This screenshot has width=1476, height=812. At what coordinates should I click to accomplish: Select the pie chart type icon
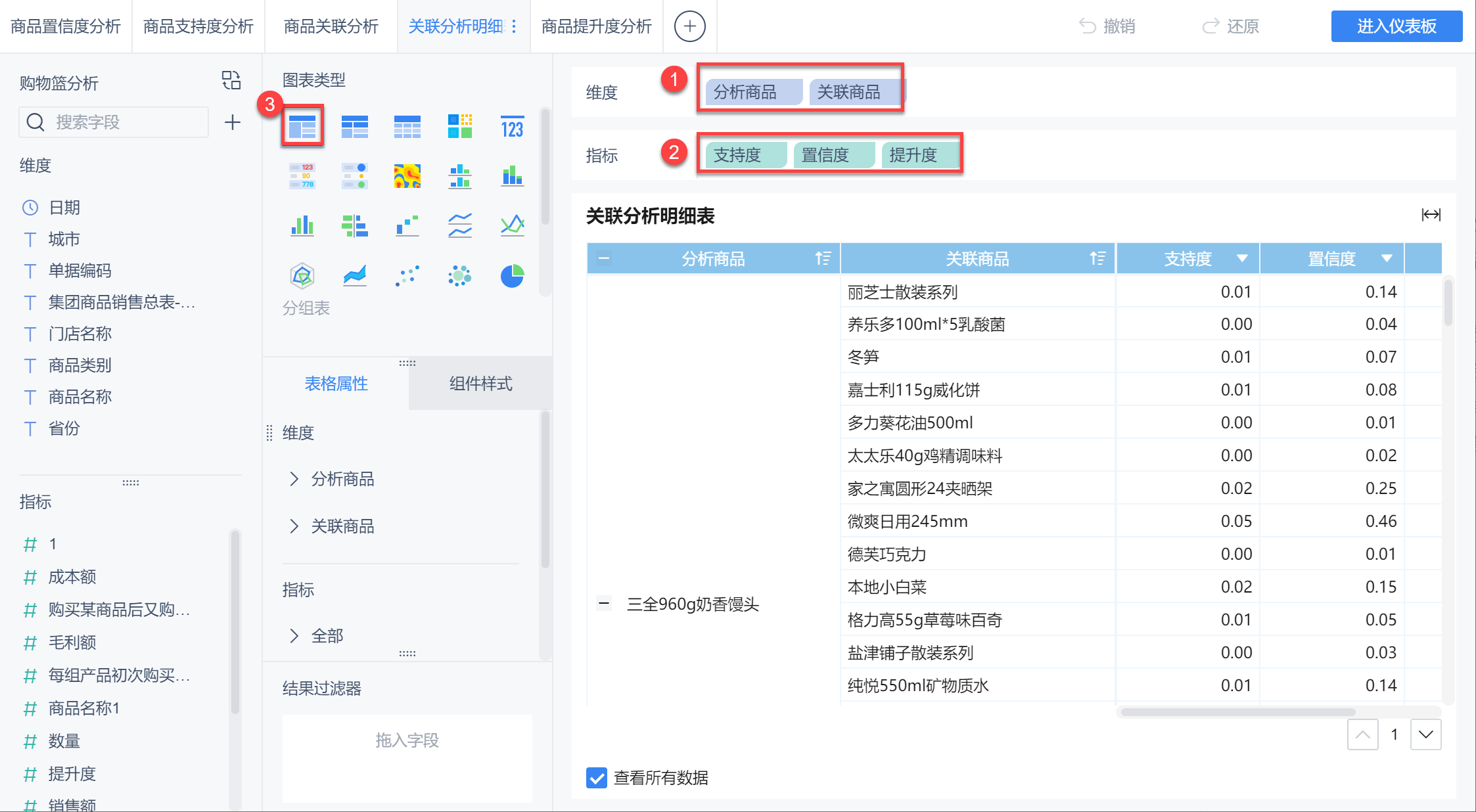coord(512,276)
